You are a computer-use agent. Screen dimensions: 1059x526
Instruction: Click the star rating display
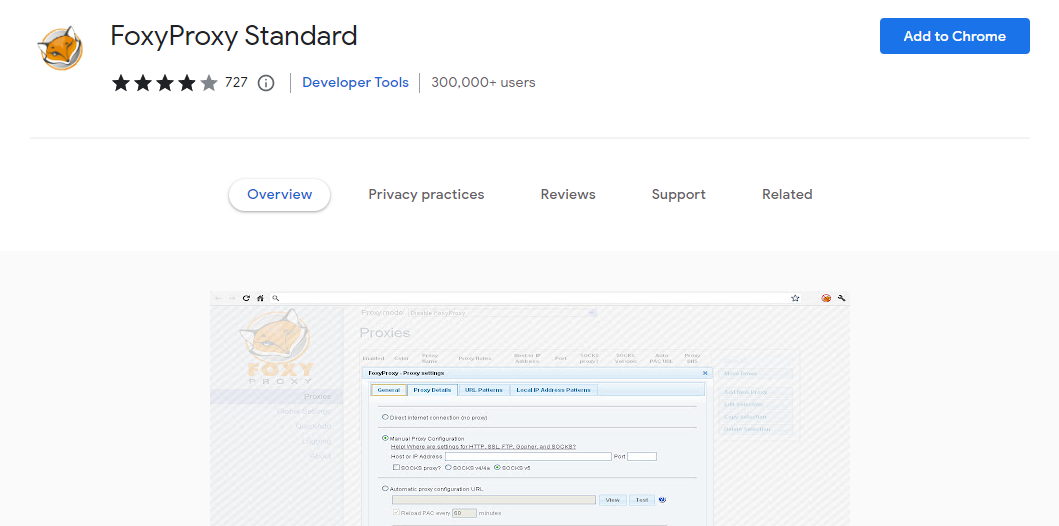(x=165, y=83)
